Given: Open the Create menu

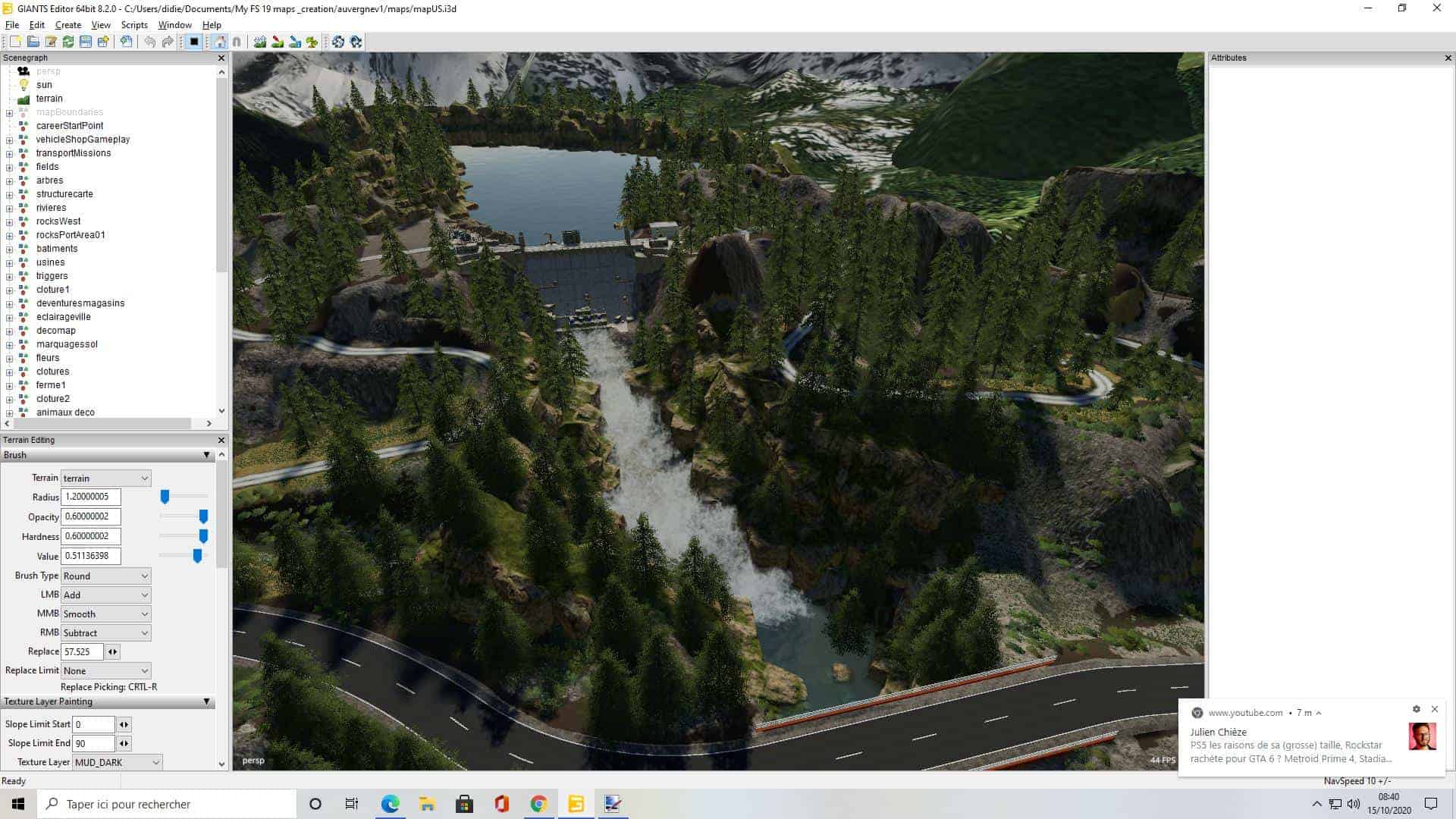Looking at the screenshot, I should click(67, 25).
